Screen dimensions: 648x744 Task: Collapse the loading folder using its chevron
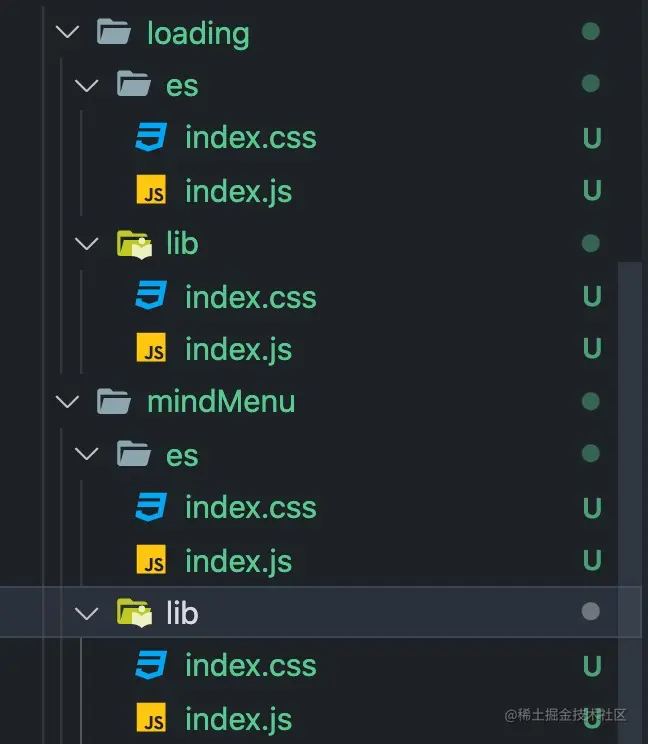click(68, 32)
